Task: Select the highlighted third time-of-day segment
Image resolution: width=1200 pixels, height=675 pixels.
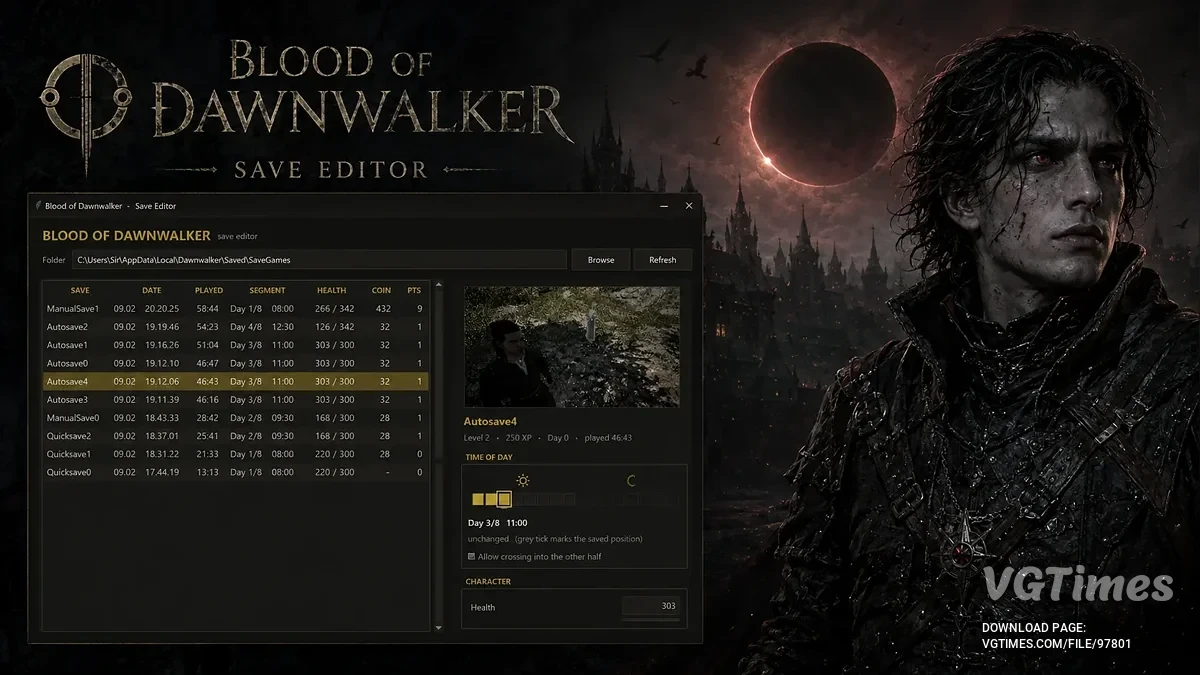Action: tap(504, 499)
